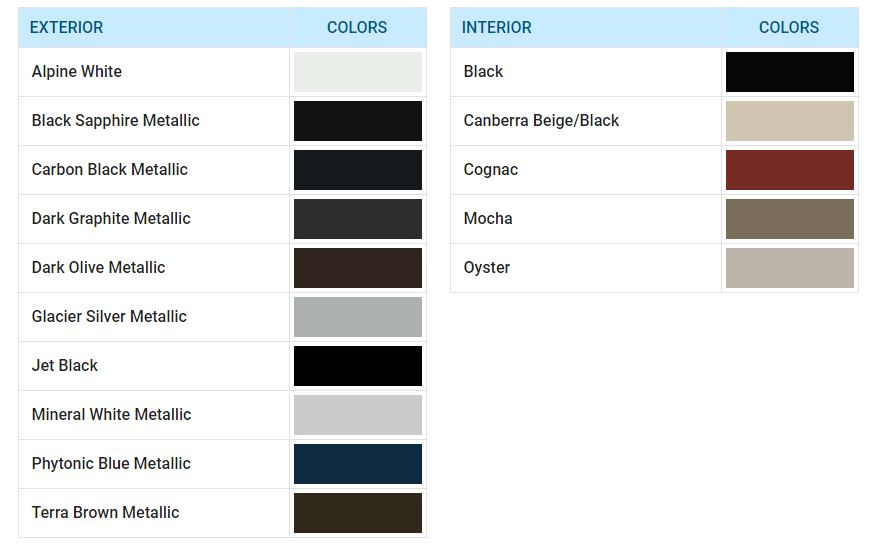Choose the Mineral White Metallic swatch

click(x=357, y=415)
